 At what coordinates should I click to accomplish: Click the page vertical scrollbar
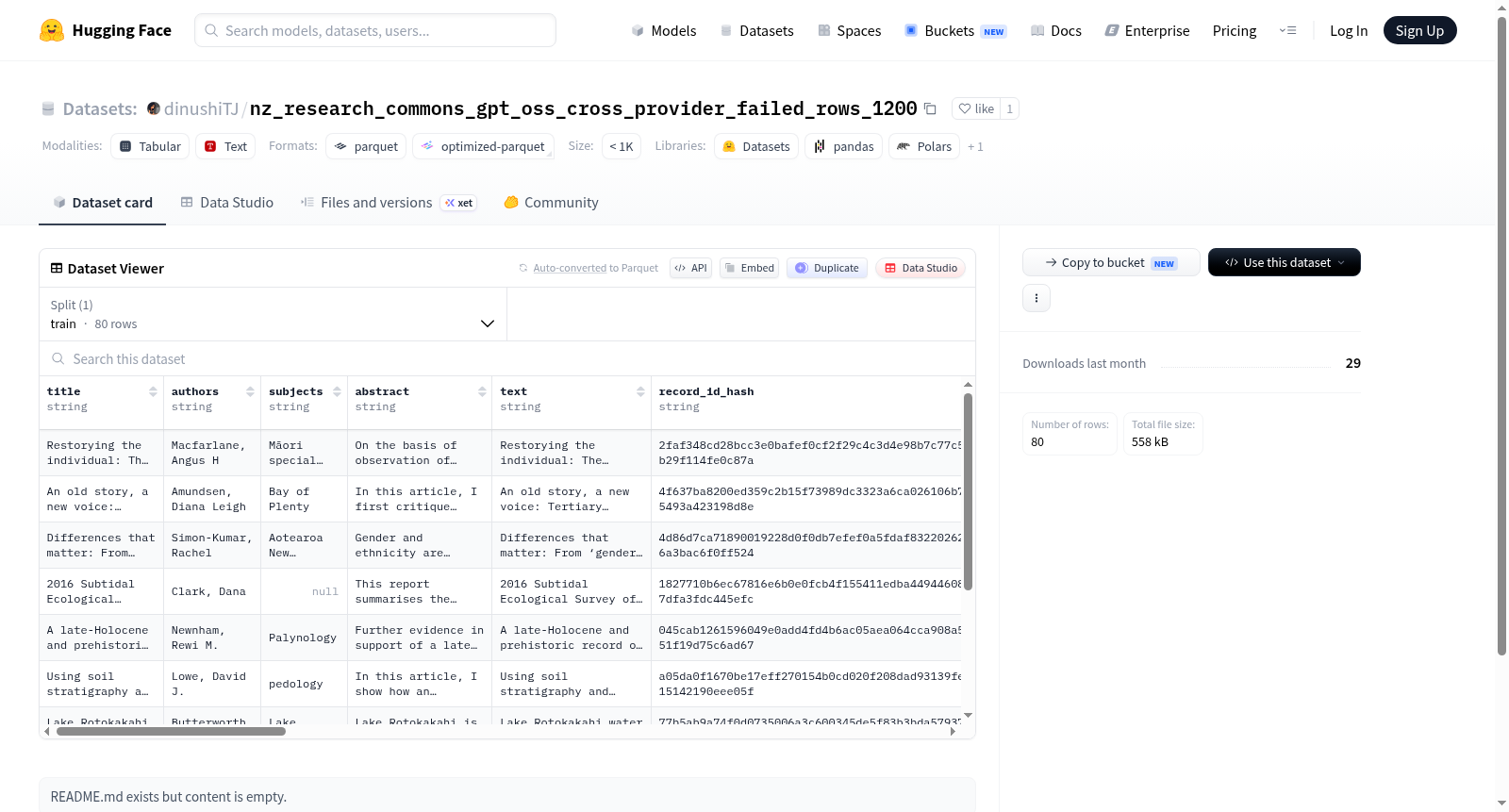click(x=1501, y=335)
